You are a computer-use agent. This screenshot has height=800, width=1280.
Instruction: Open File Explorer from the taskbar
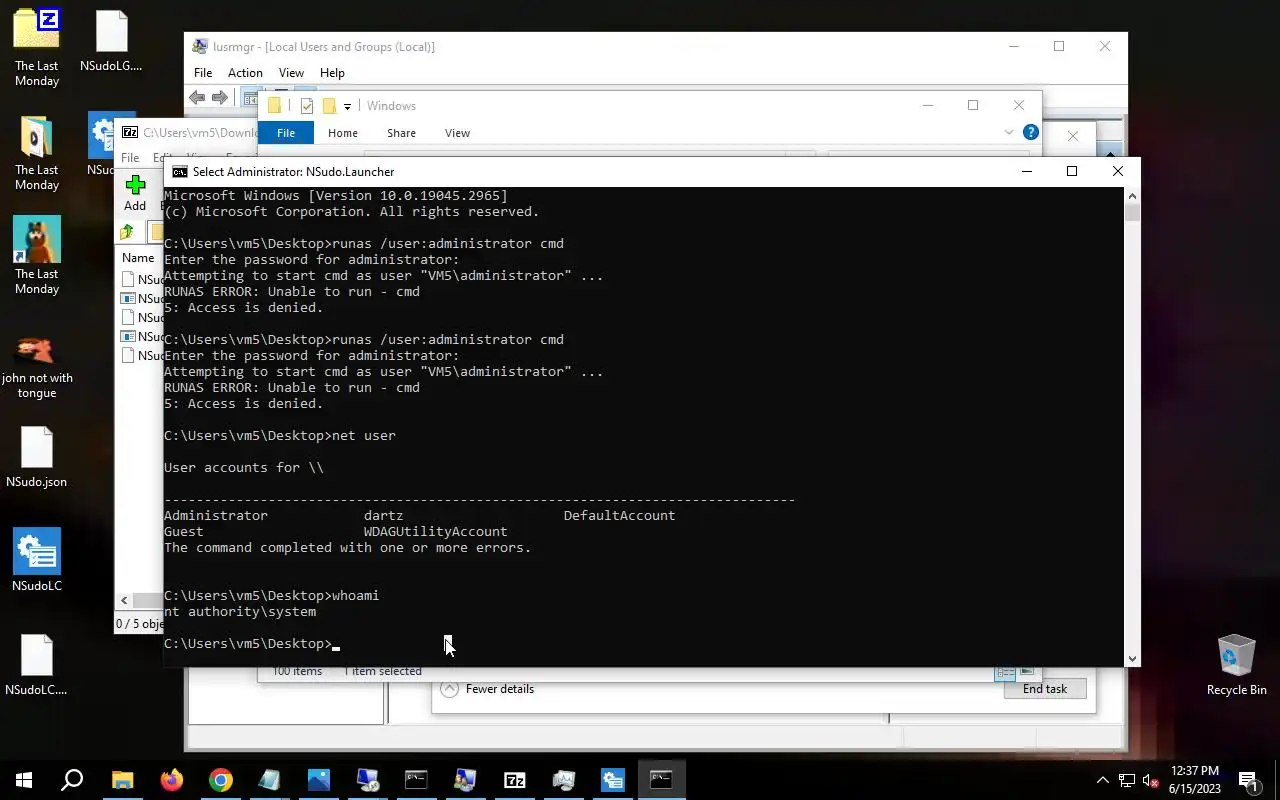pos(122,780)
